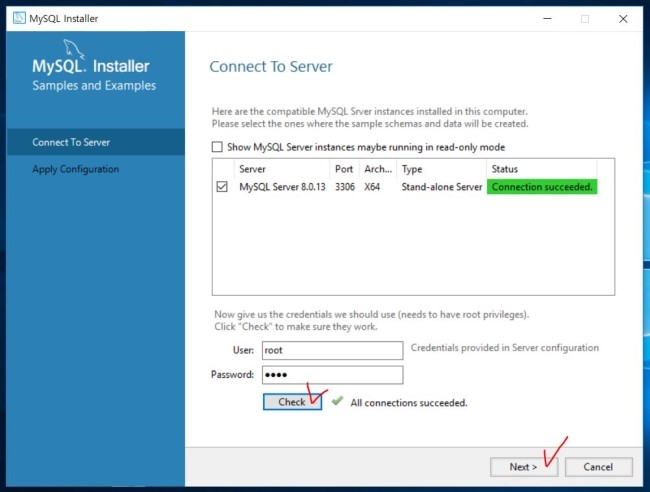Uncheck the MySQL Server 8.0.13 row checkbox

pos(222,187)
